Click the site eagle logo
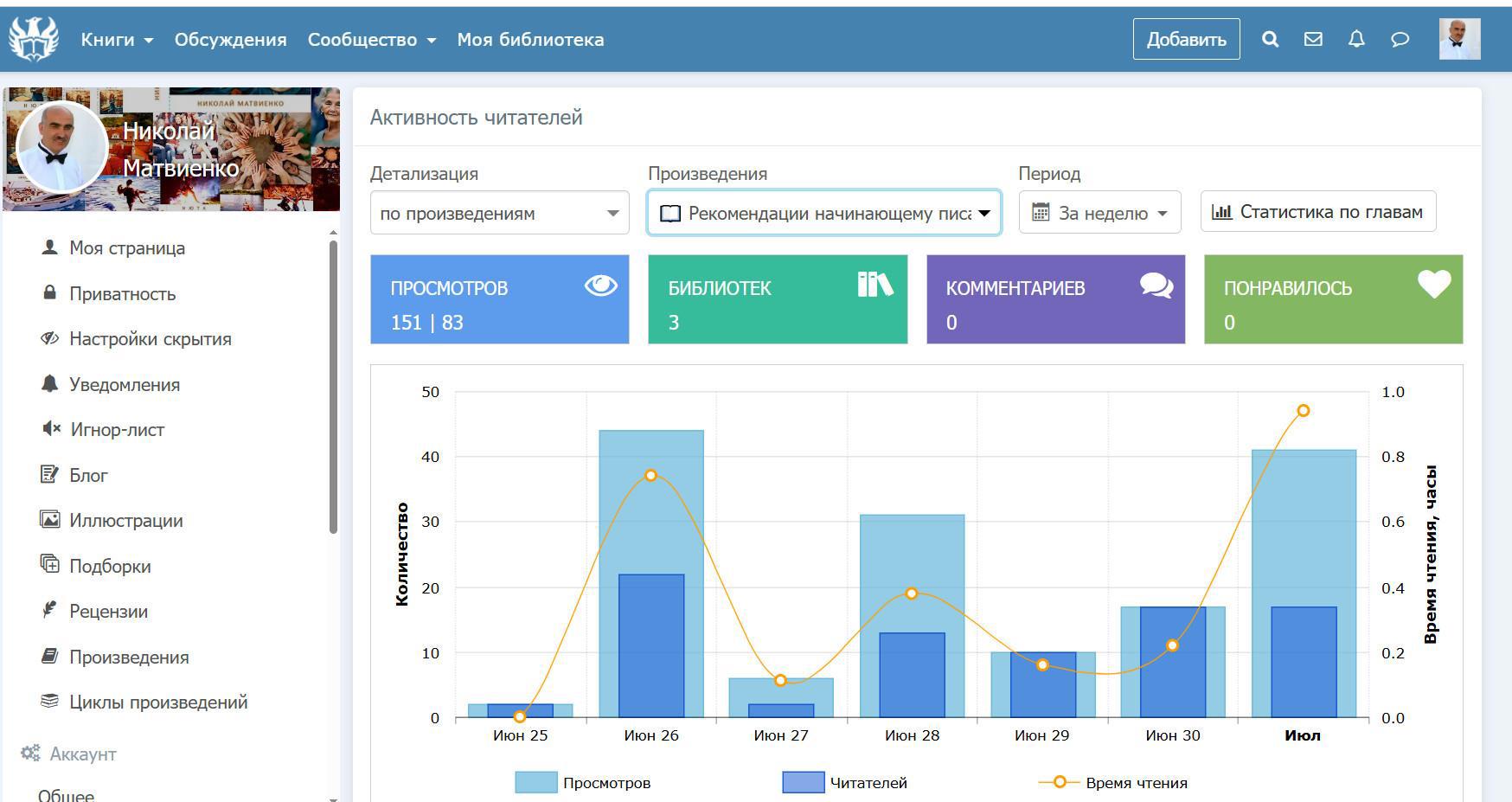The image size is (1512, 802). pyautogui.click(x=34, y=39)
